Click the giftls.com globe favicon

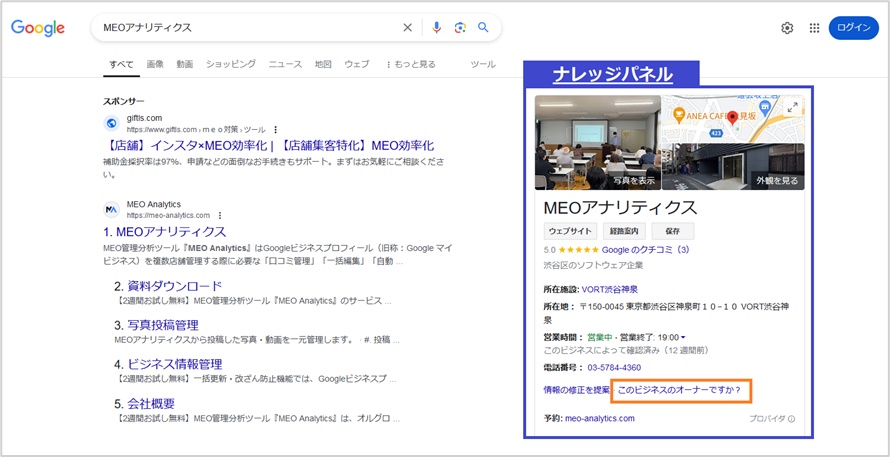pos(112,123)
